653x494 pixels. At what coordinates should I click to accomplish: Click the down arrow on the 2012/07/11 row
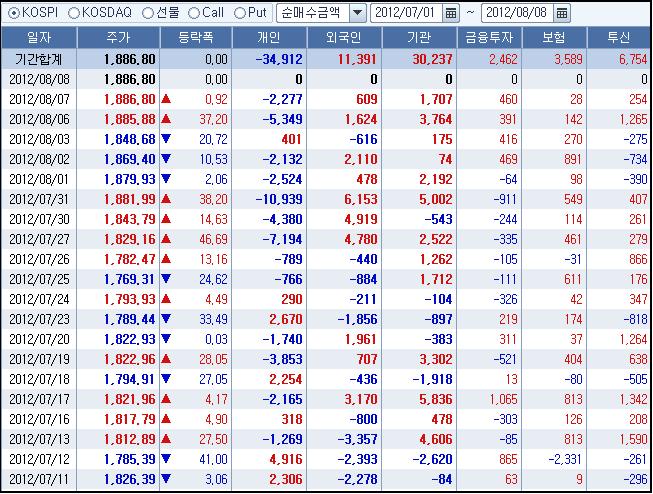click(166, 479)
